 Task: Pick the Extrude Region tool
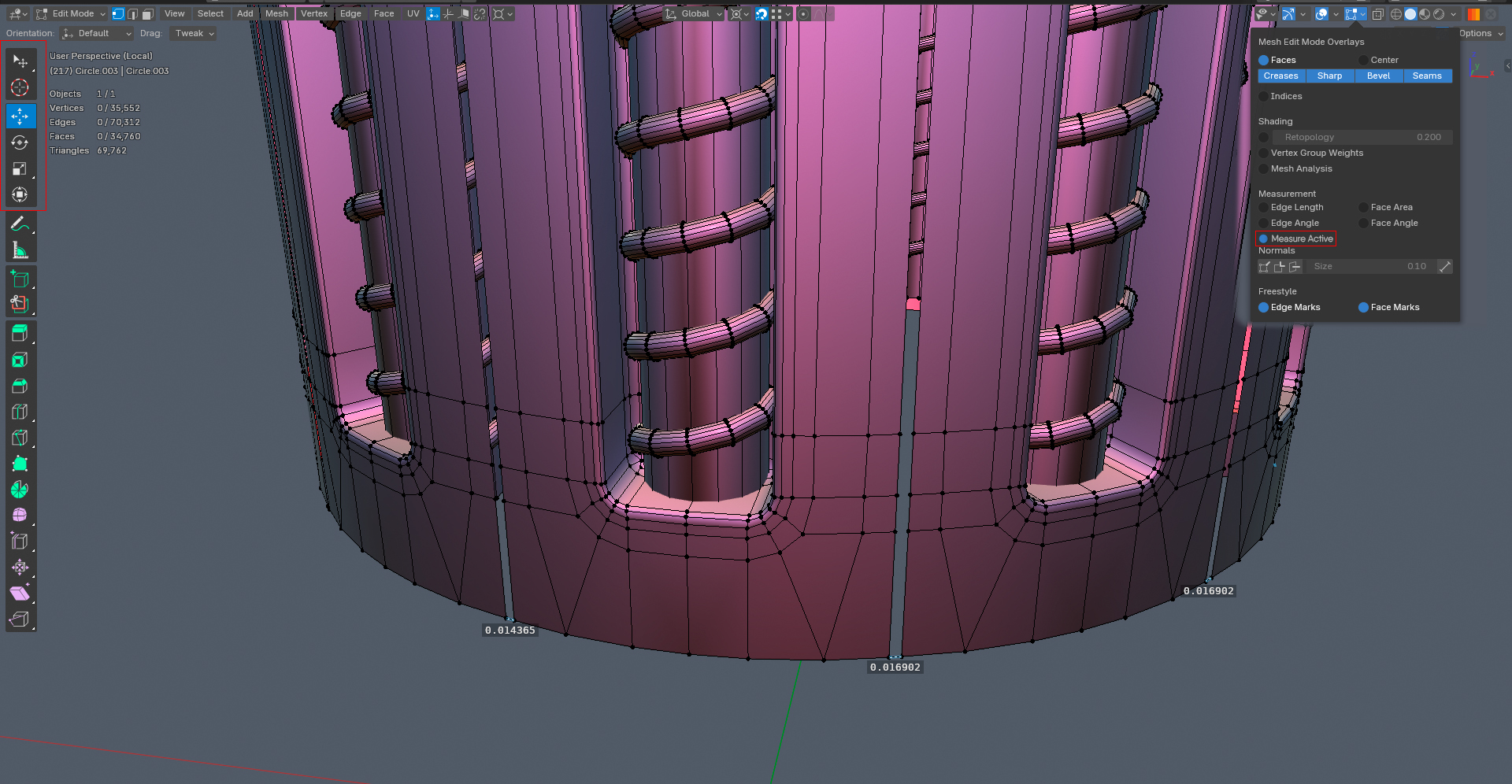pos(20,334)
